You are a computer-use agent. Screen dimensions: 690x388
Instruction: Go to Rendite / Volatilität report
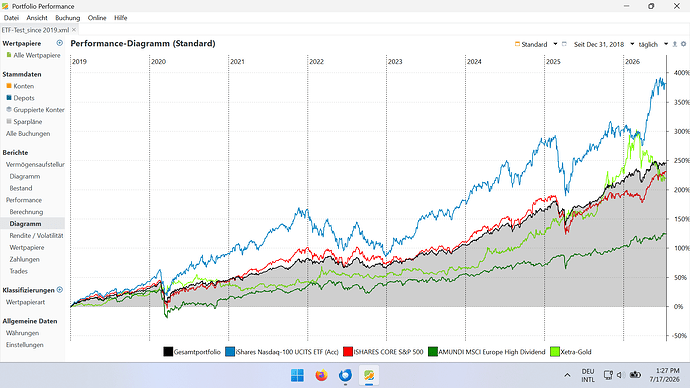pyautogui.click(x=37, y=236)
